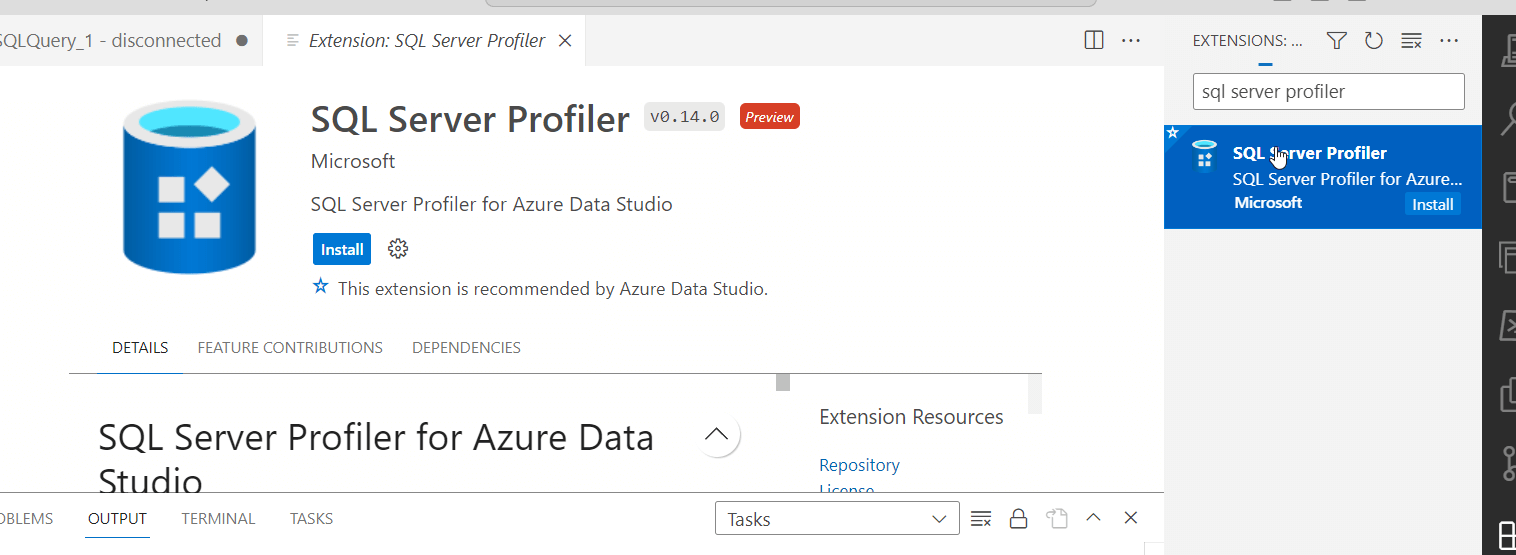Maximize the output panel with chevron up
Viewport: 1516px width, 555px height.
coord(1093,518)
